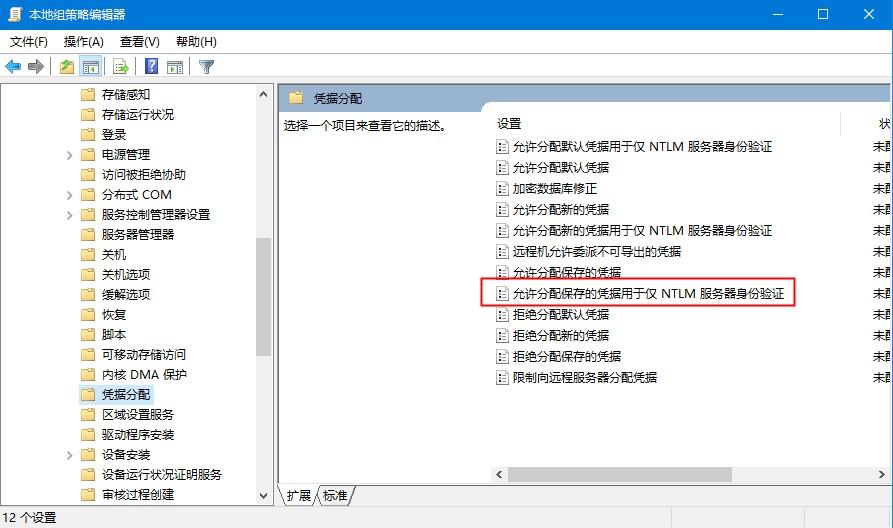This screenshot has width=893, height=528.
Task: Select the 加密数据库修正 policy setting
Action: (555, 189)
